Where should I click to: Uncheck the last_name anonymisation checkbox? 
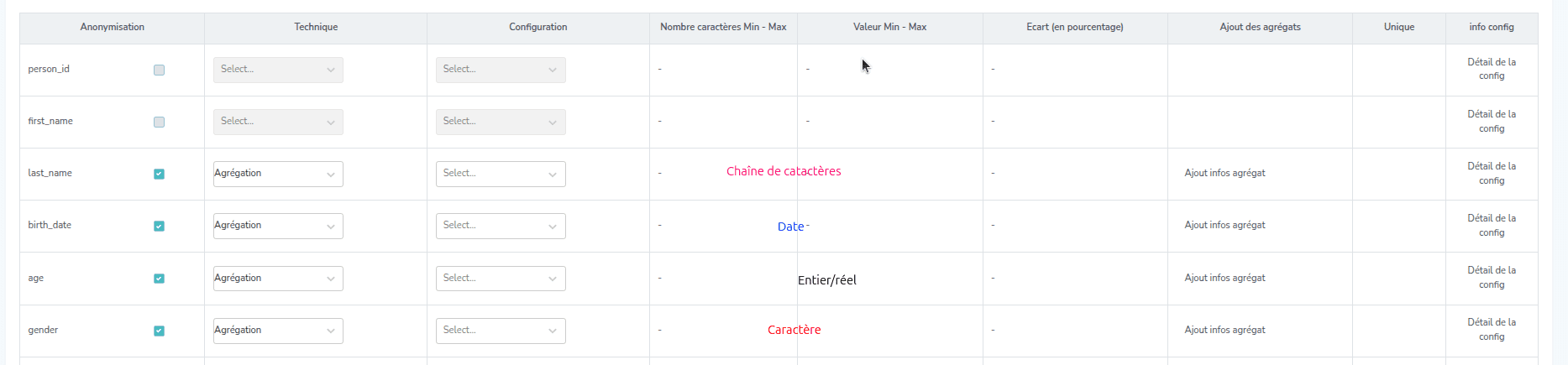(159, 175)
